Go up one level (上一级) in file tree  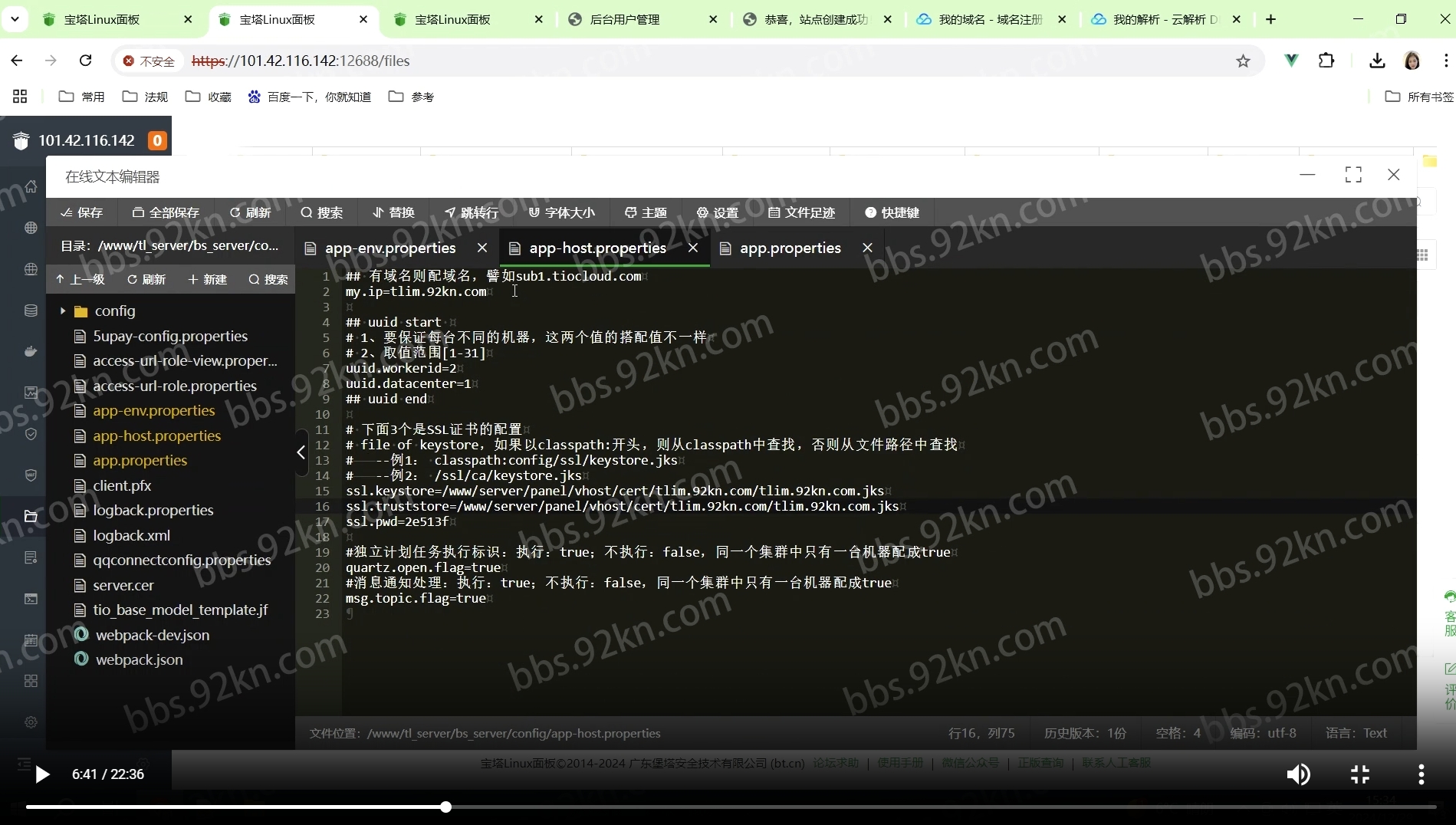[80, 279]
